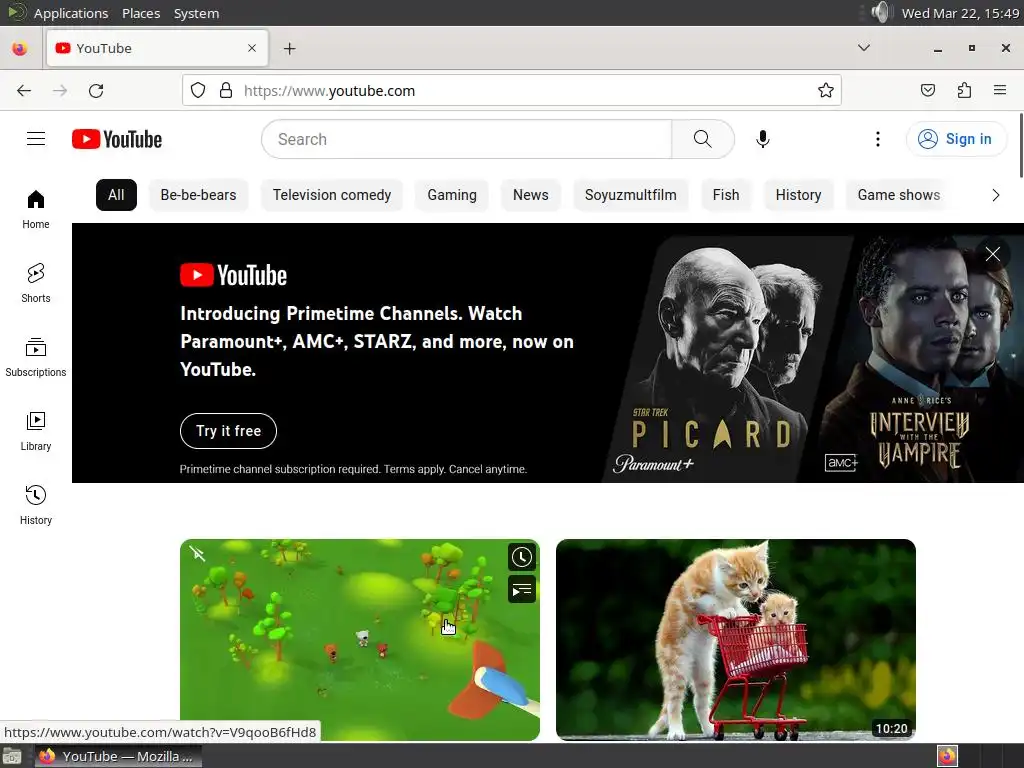Screen dimensions: 1024x768
Task: Close the YouTube tab
Action: click(252, 48)
